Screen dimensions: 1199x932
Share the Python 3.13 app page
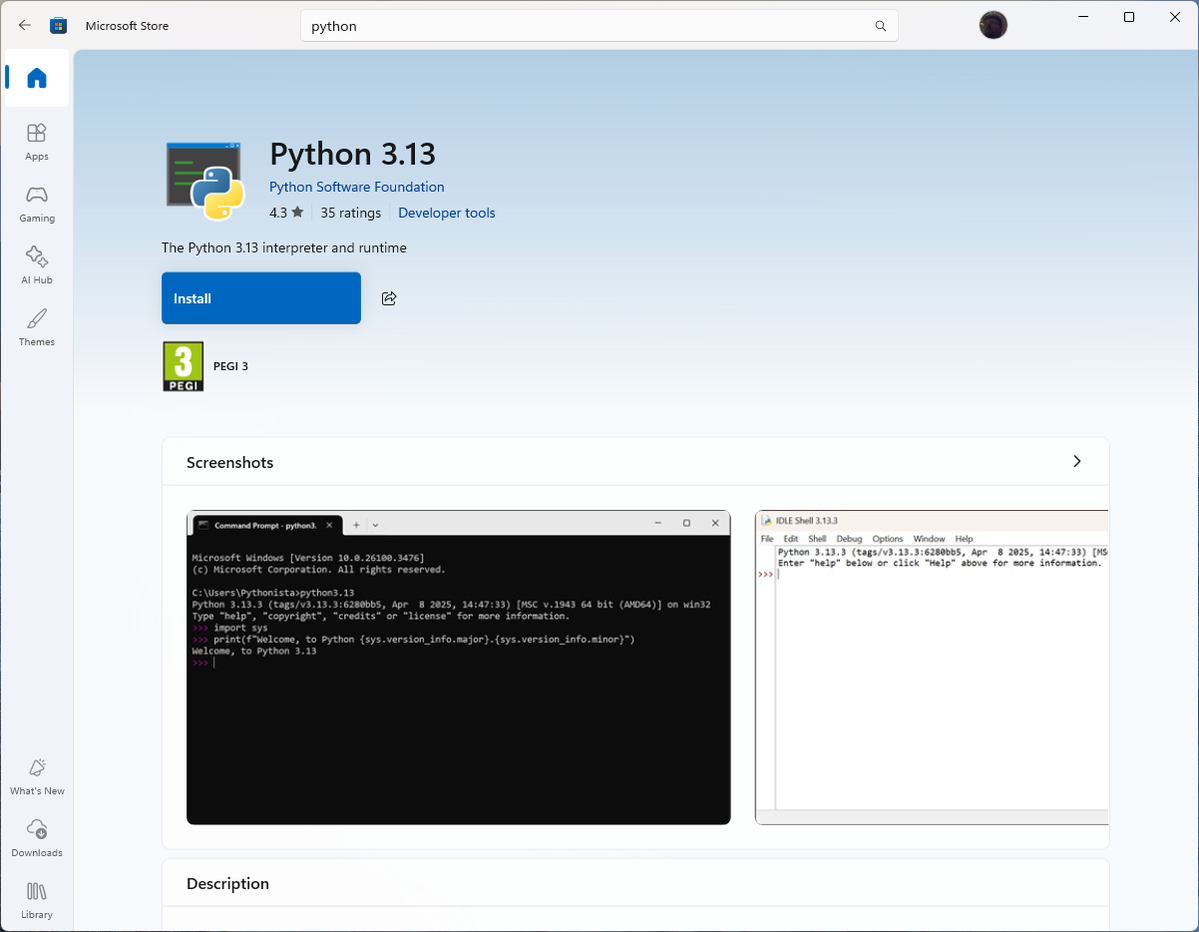(388, 298)
